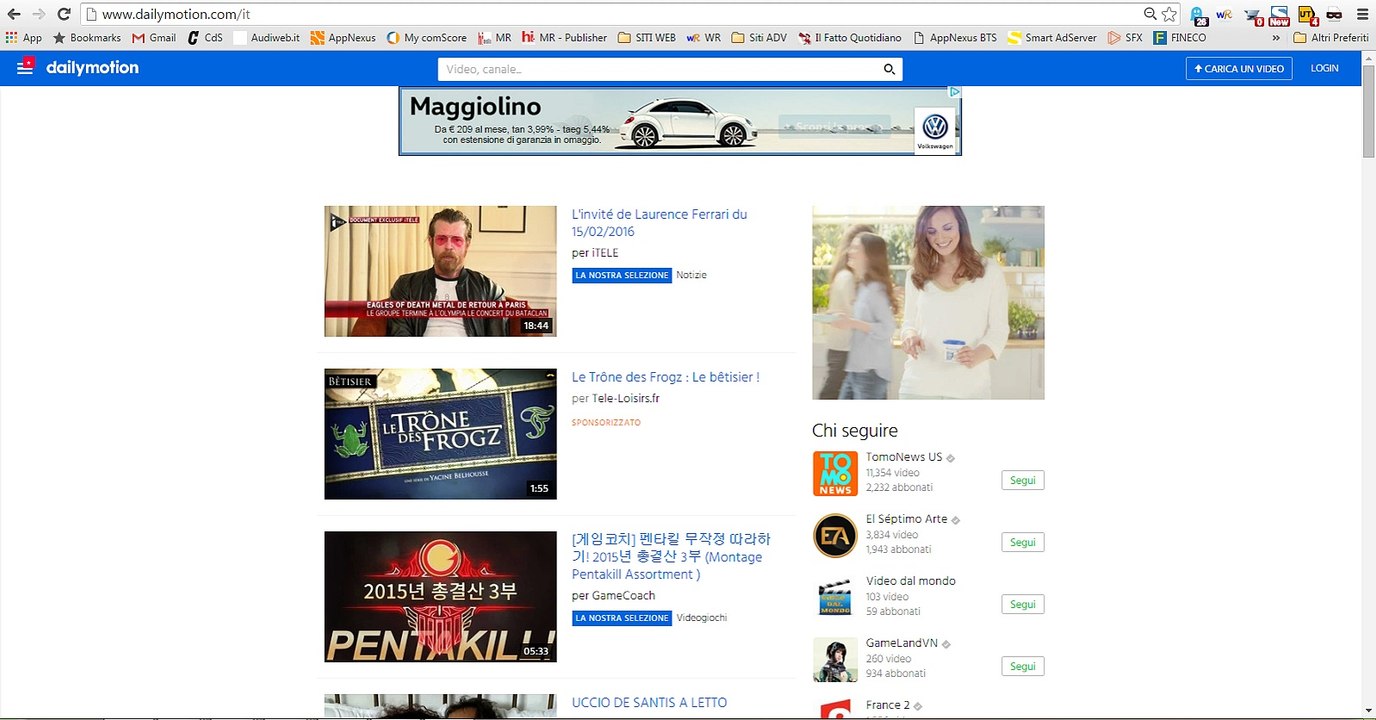Click the browser Forward arrow
Image resolution: width=1376 pixels, height=720 pixels.
pos(38,14)
